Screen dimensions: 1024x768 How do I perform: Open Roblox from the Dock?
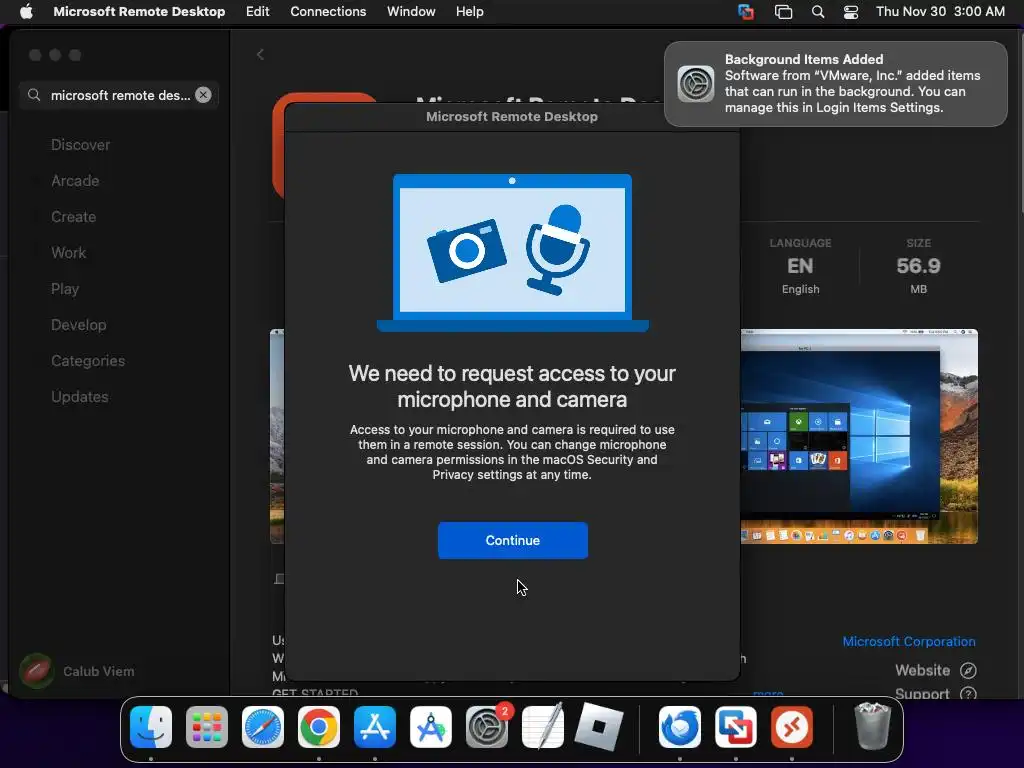(599, 727)
